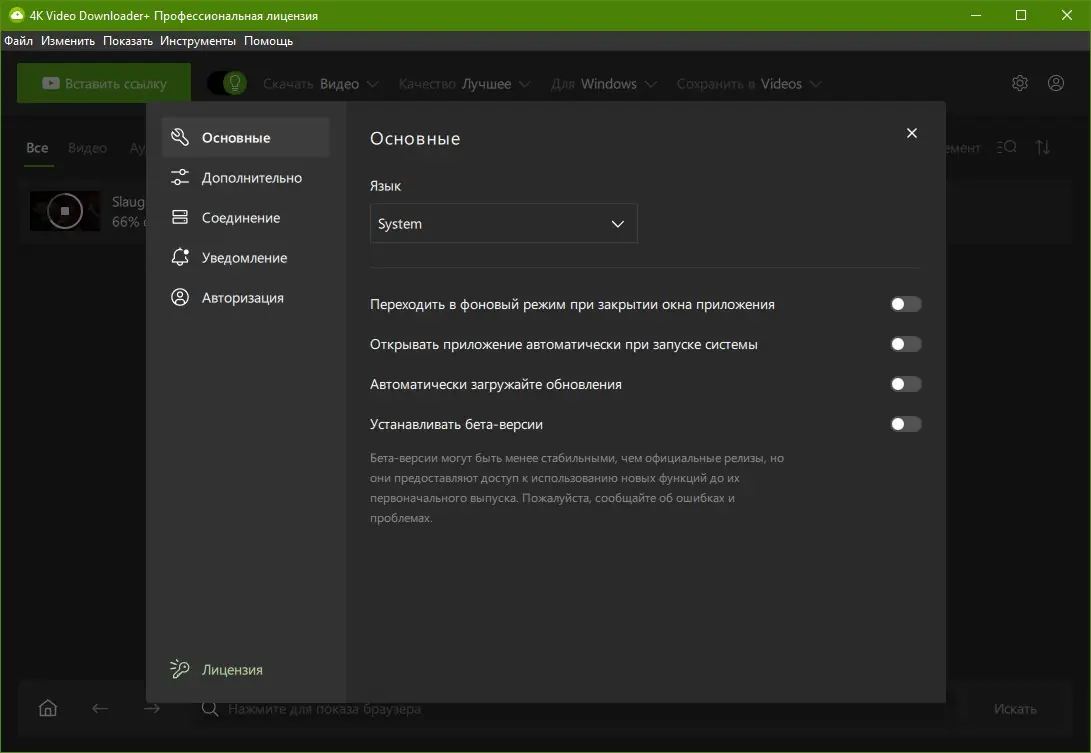Click the Вставить ссылку button
Viewport: 1091px width, 753px height.
coord(104,83)
